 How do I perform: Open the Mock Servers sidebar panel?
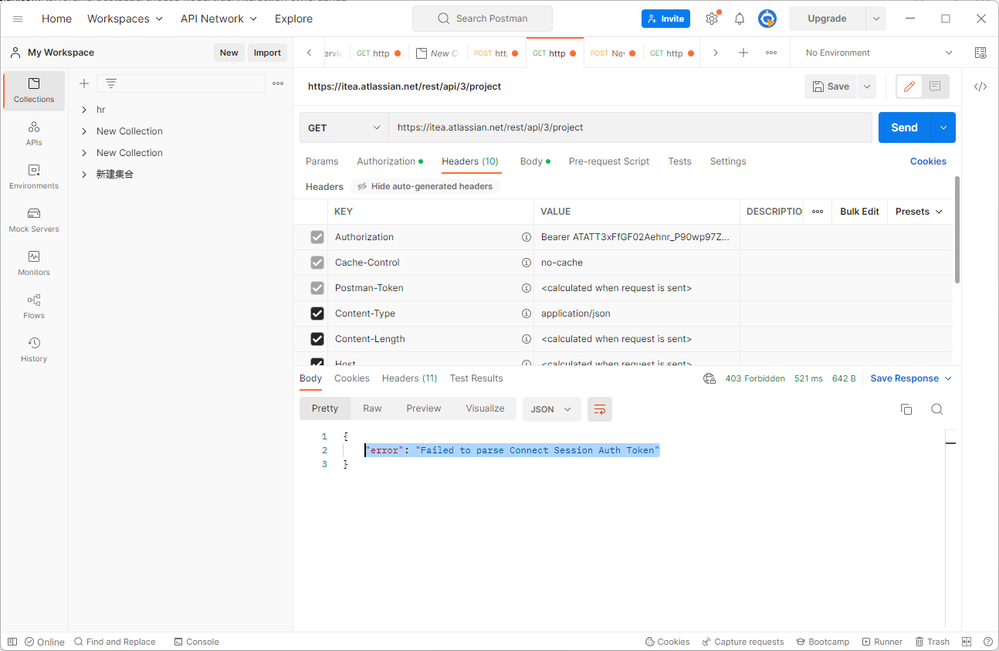[x=34, y=220]
